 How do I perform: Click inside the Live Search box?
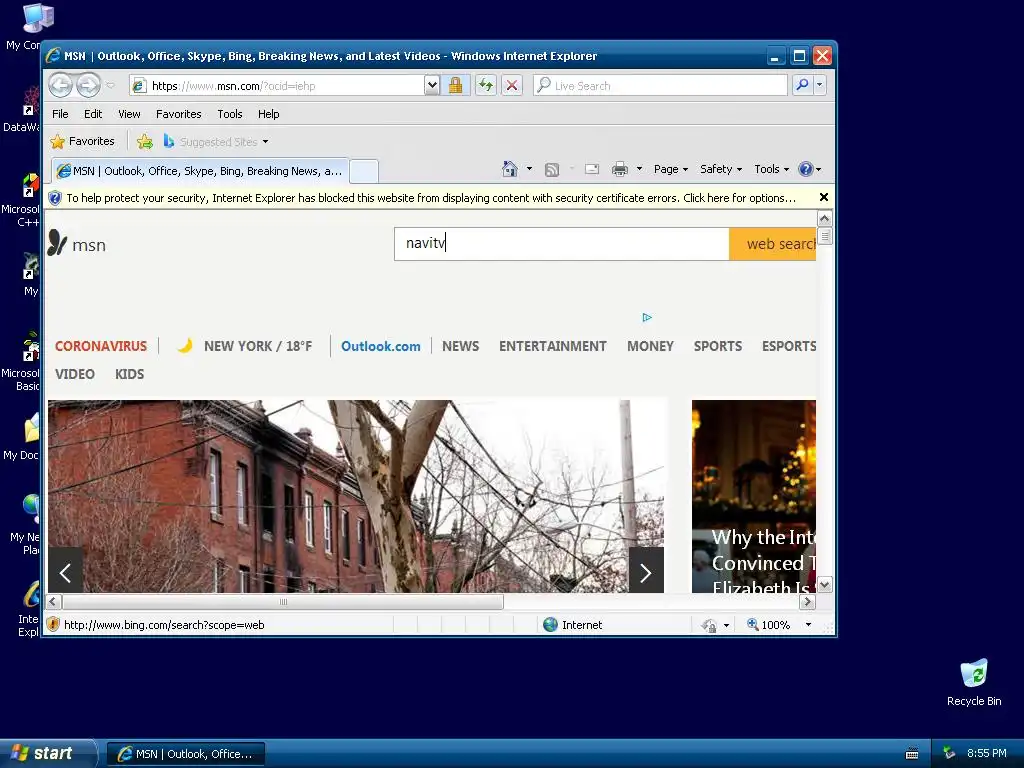click(x=660, y=86)
